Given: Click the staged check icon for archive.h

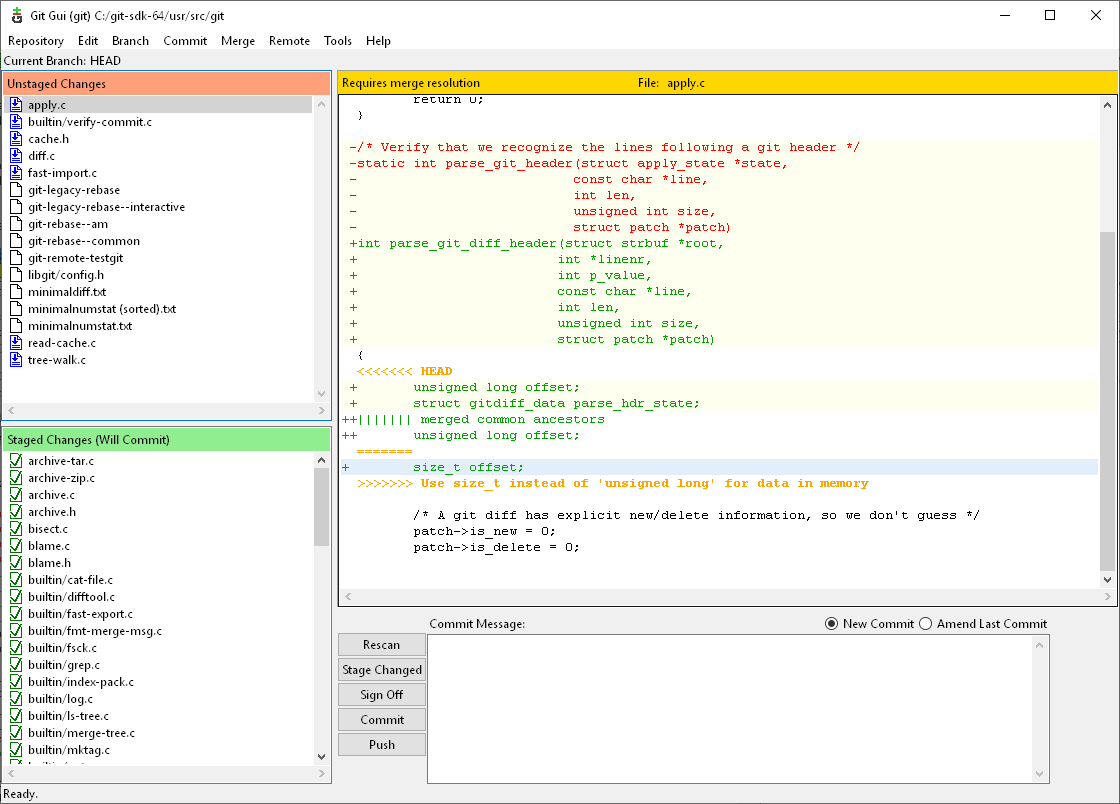Looking at the screenshot, I should click(16, 512).
